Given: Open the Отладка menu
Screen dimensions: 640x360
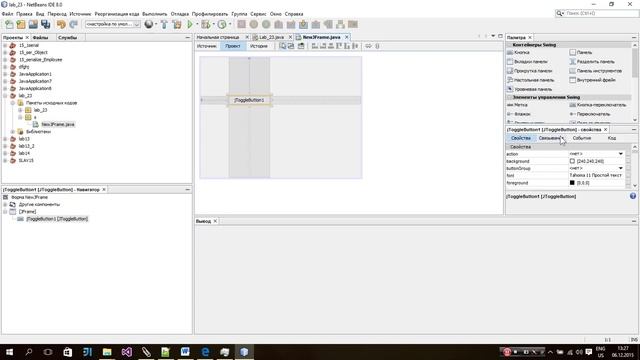Looking at the screenshot, I should pyautogui.click(x=180, y=14).
